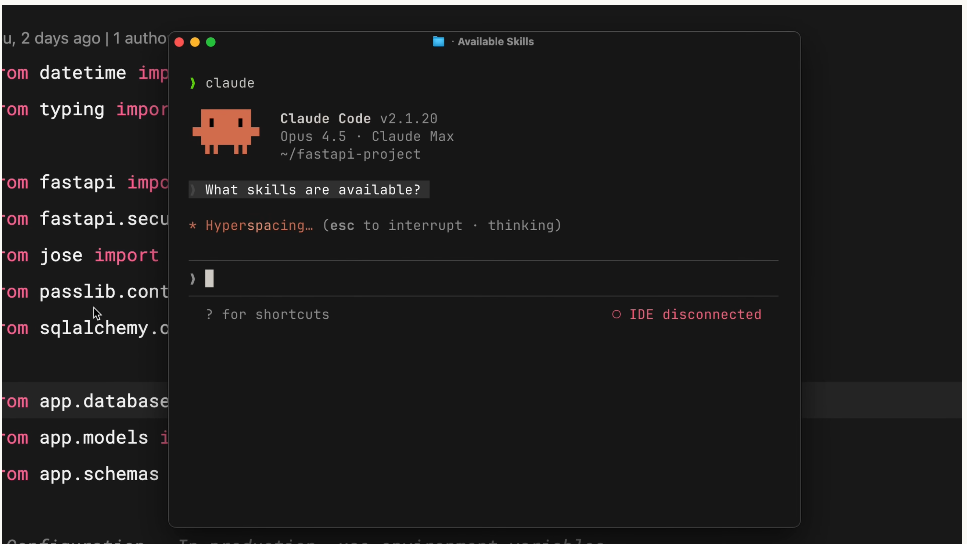Click the '? for shortcuts' hint

(267, 315)
